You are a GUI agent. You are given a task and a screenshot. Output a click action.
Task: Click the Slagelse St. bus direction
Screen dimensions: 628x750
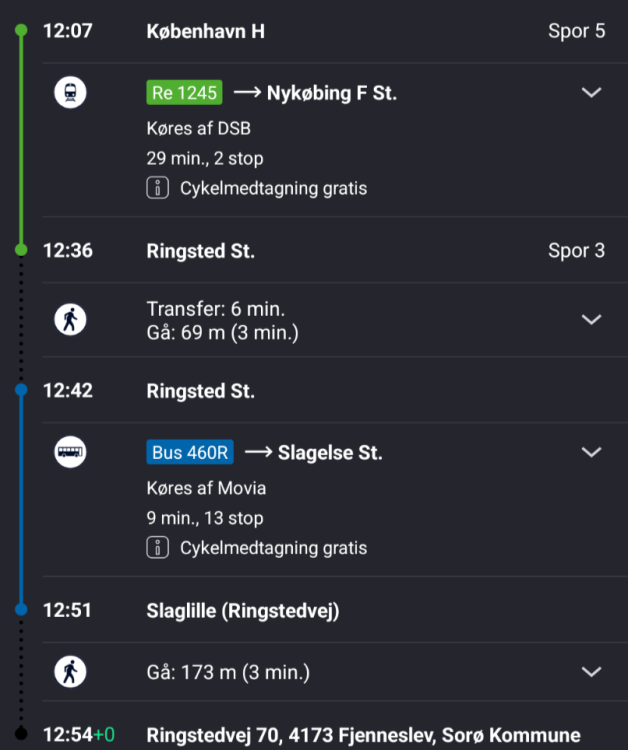click(x=329, y=453)
